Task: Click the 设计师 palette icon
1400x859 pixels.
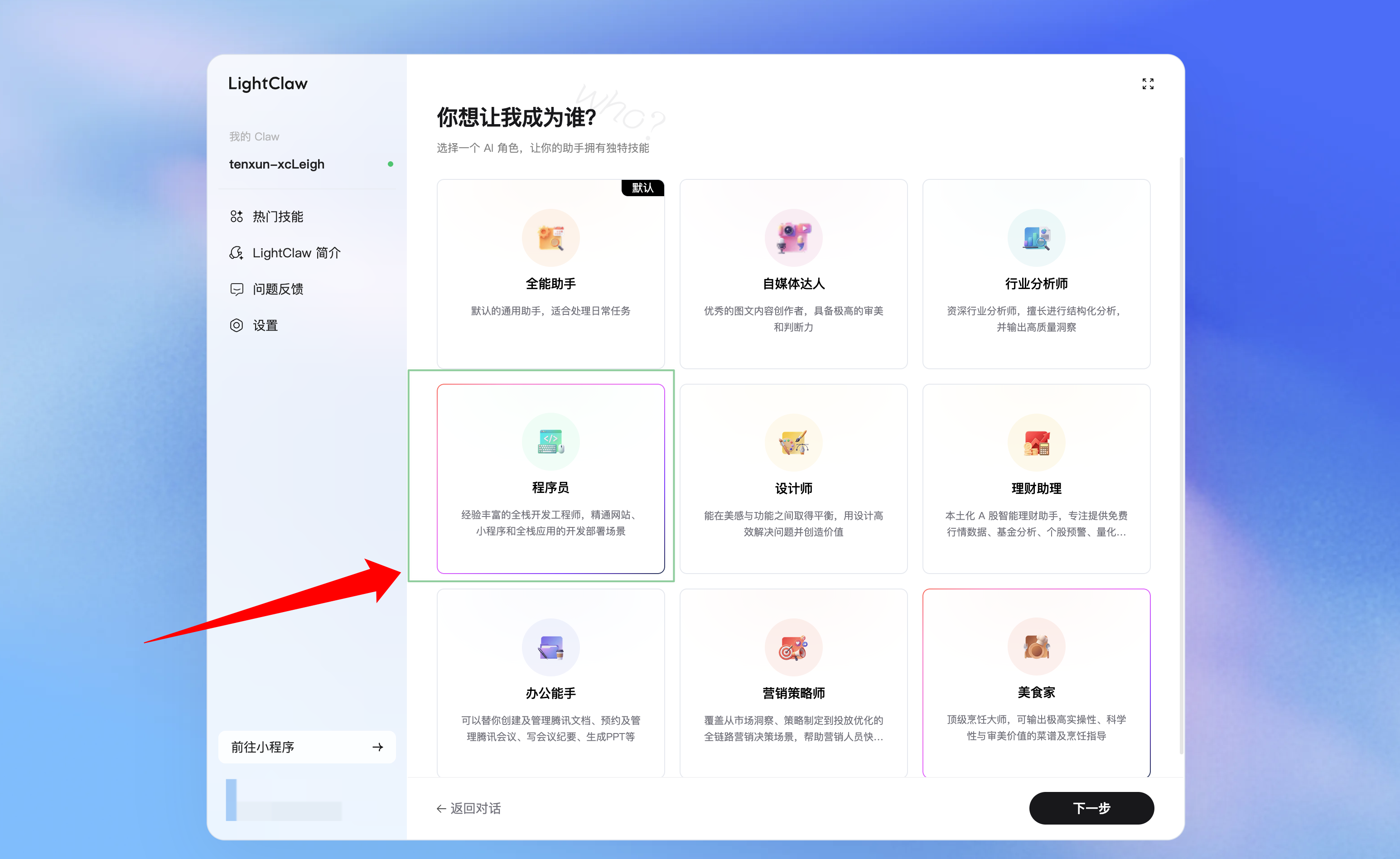Action: (x=793, y=443)
